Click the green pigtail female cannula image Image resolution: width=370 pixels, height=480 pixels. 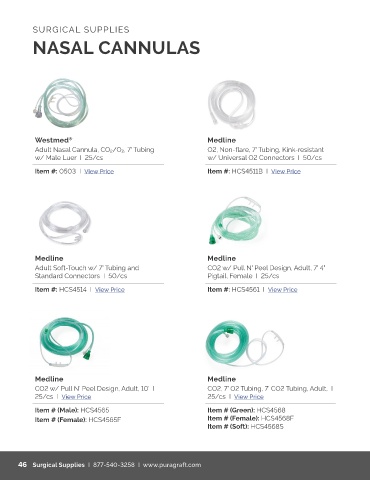coord(235,221)
